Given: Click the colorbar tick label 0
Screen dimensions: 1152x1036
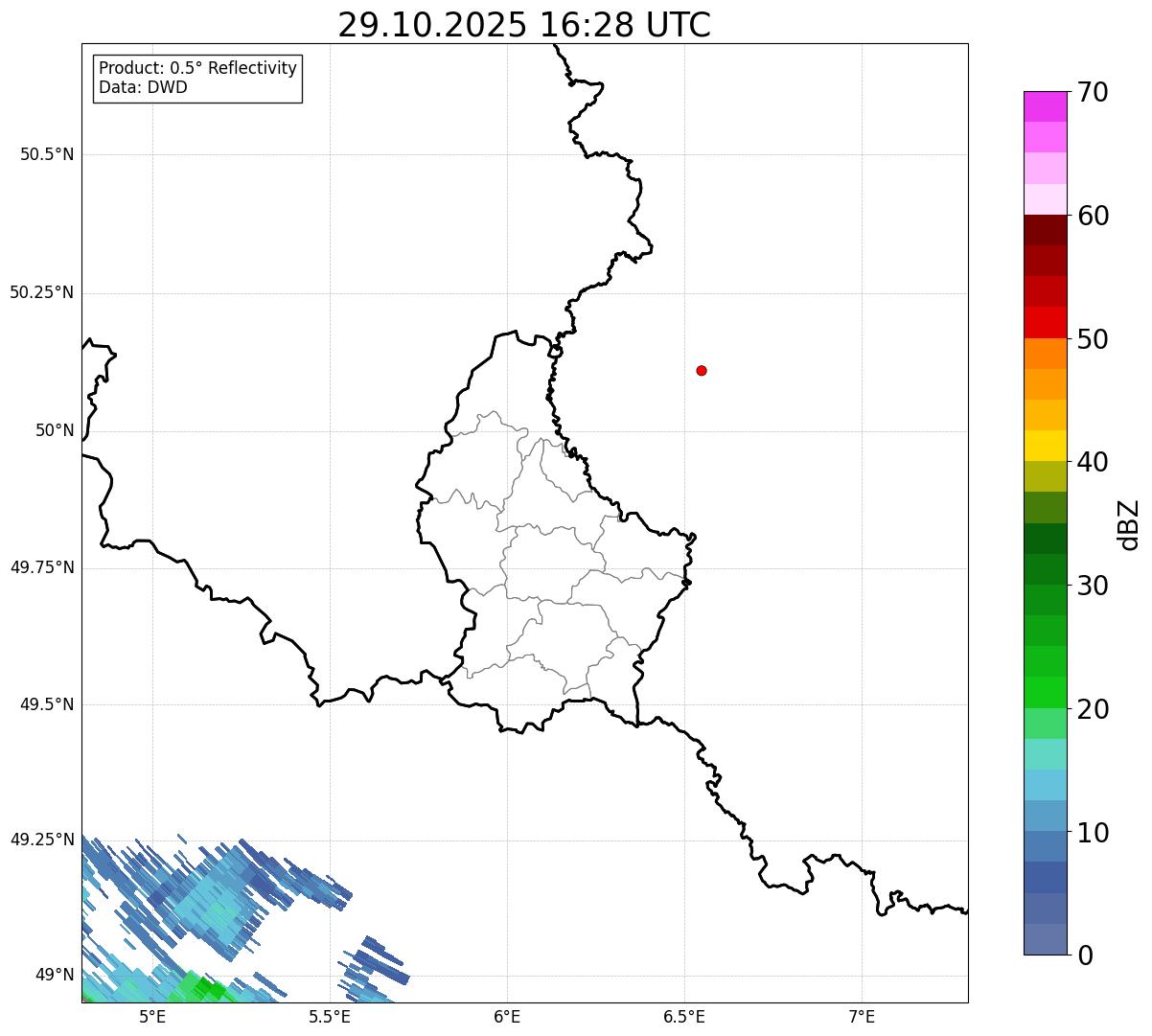Looking at the screenshot, I should (1085, 955).
